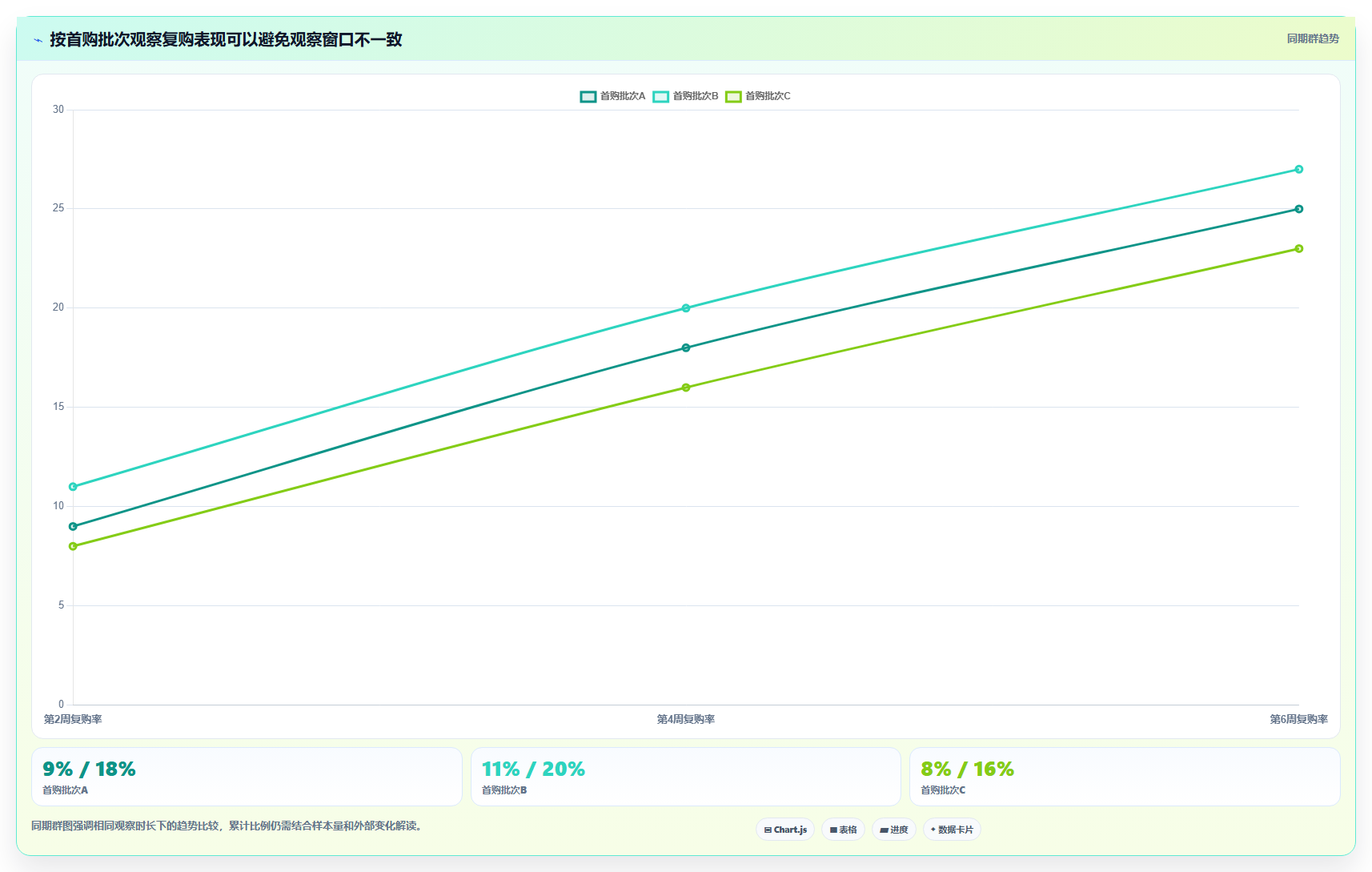The height and width of the screenshot is (872, 1372).
Task: Select batch B data point at 第4周复购率
Action: pos(686,308)
